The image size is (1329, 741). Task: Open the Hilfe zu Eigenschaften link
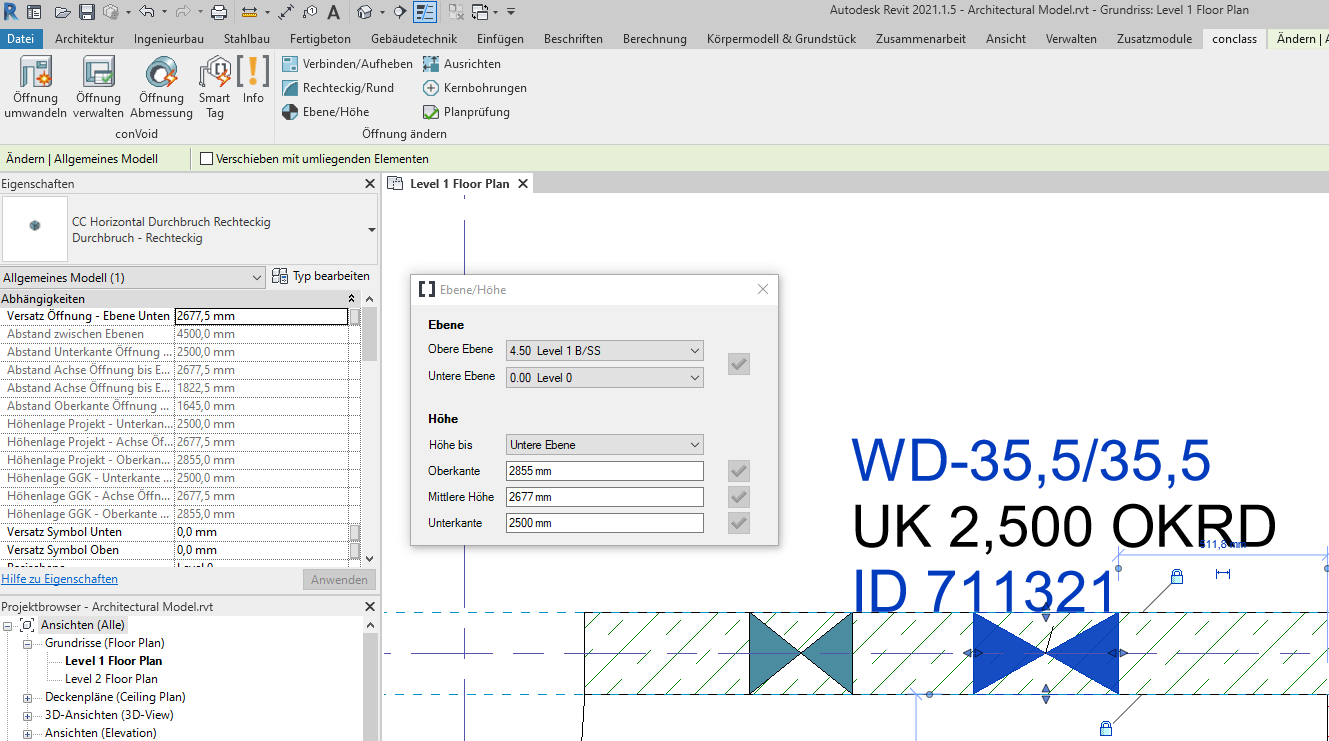(x=60, y=578)
